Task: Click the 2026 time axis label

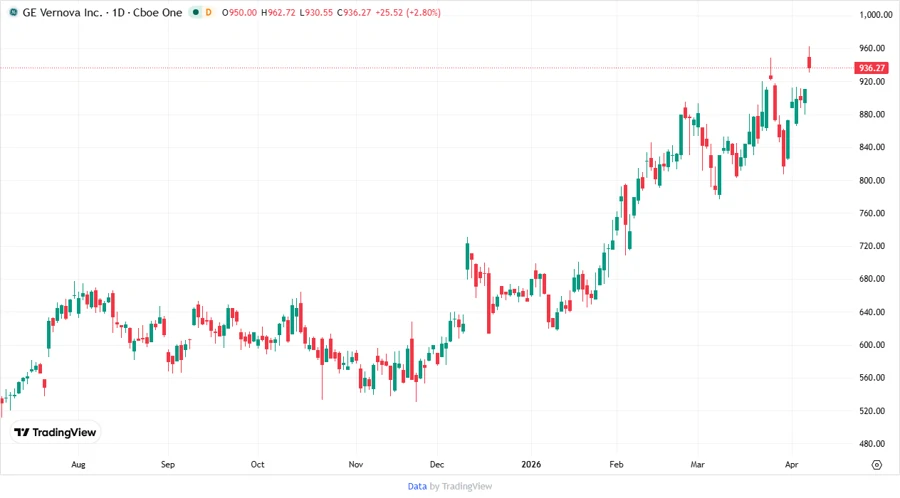Action: pos(531,464)
